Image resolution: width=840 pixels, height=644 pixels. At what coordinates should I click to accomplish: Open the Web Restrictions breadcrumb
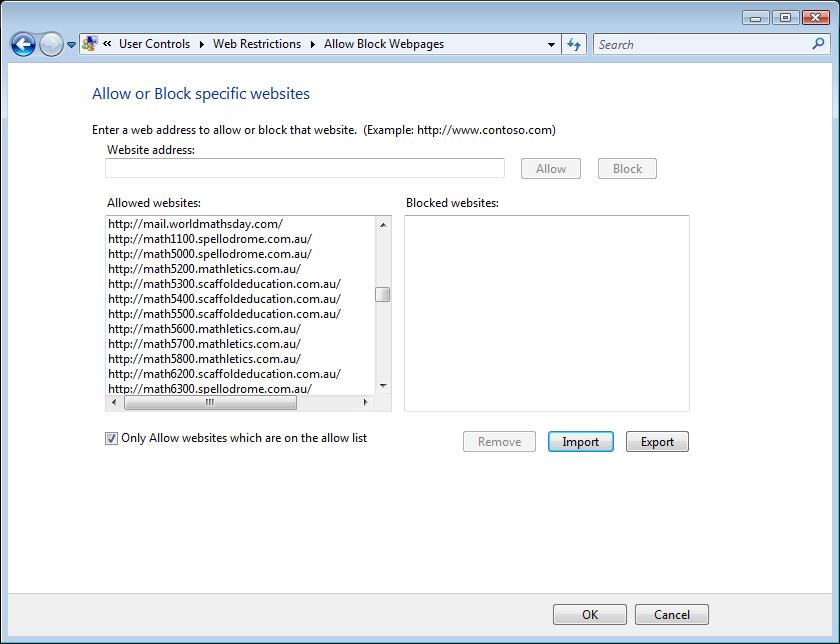coord(257,44)
